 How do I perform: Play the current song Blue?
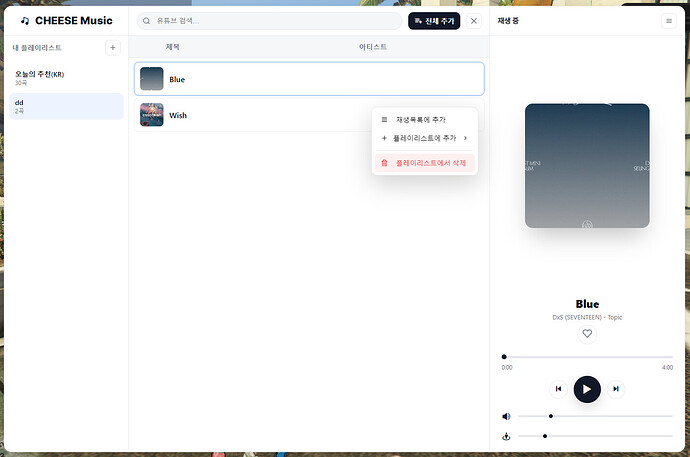pos(587,389)
